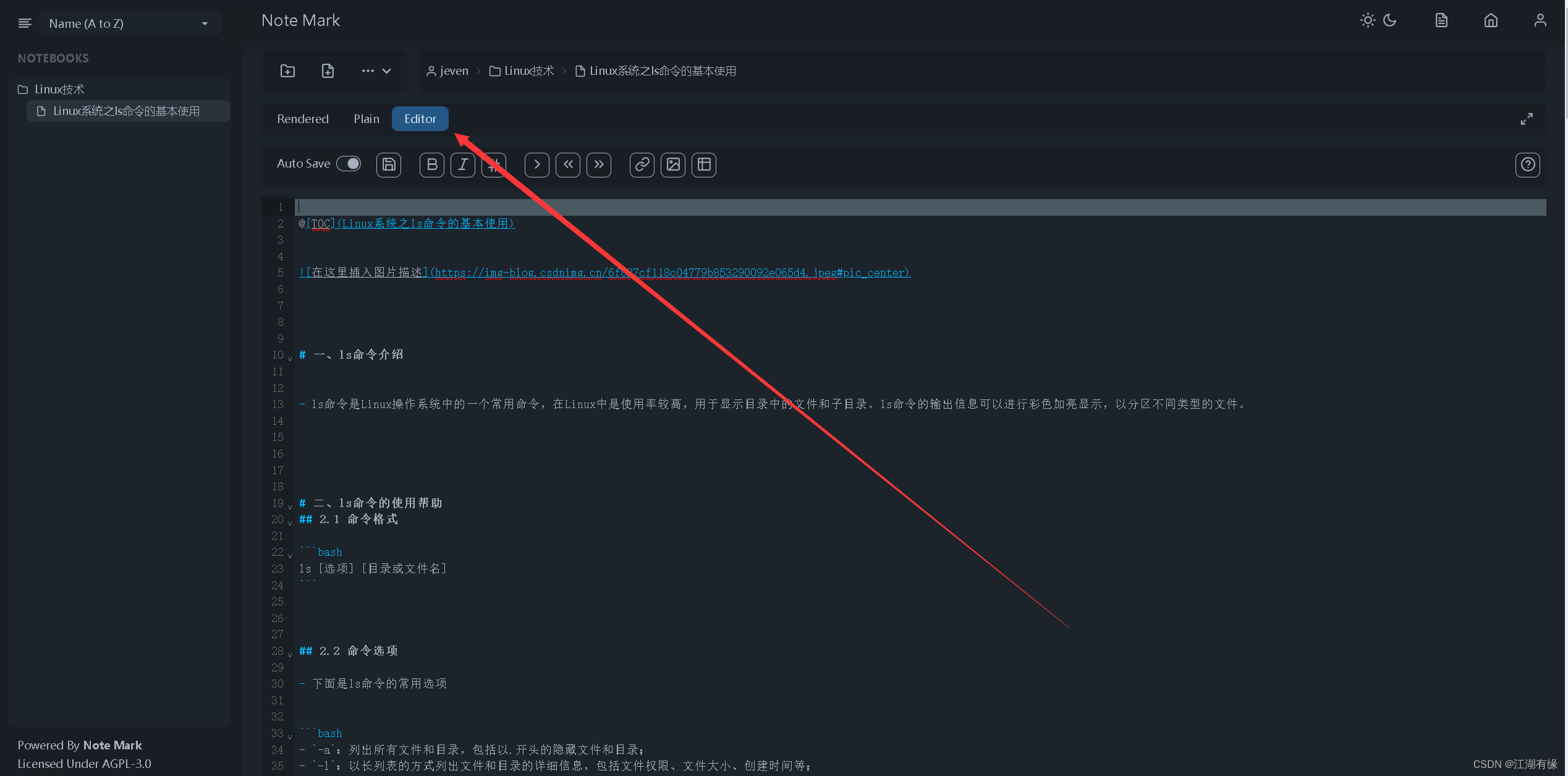Apply italic formatting
Image resolution: width=1568 pixels, height=776 pixels.
(463, 164)
